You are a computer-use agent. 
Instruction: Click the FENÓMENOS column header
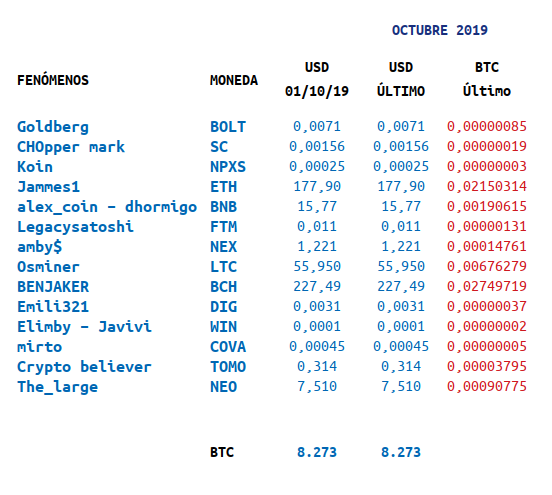pos(53,80)
